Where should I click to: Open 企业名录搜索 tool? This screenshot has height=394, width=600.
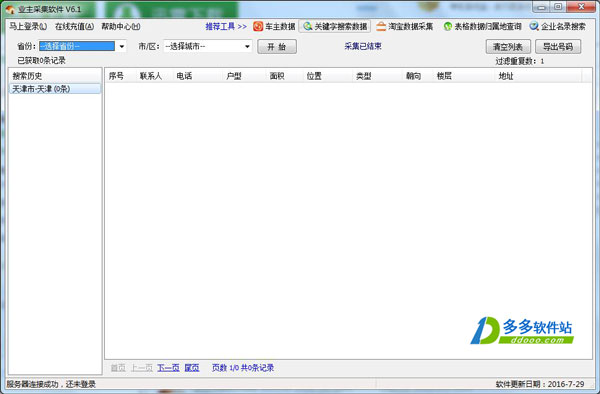click(558, 26)
